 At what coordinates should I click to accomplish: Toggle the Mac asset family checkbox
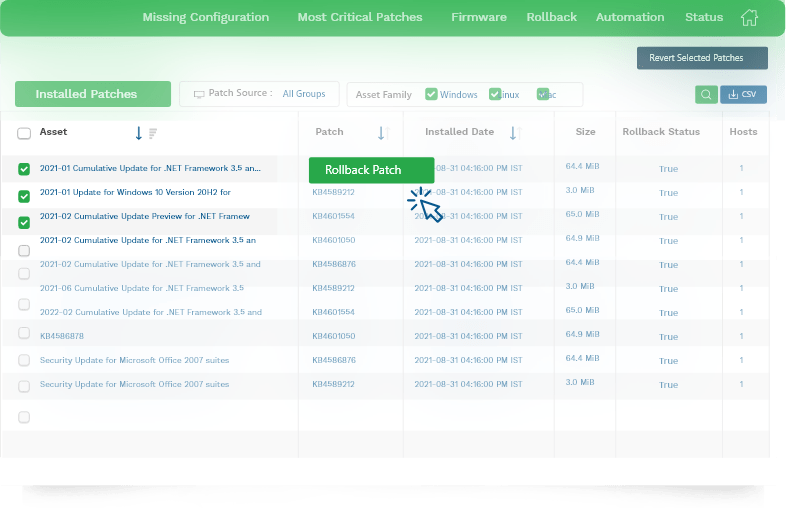[x=543, y=94]
